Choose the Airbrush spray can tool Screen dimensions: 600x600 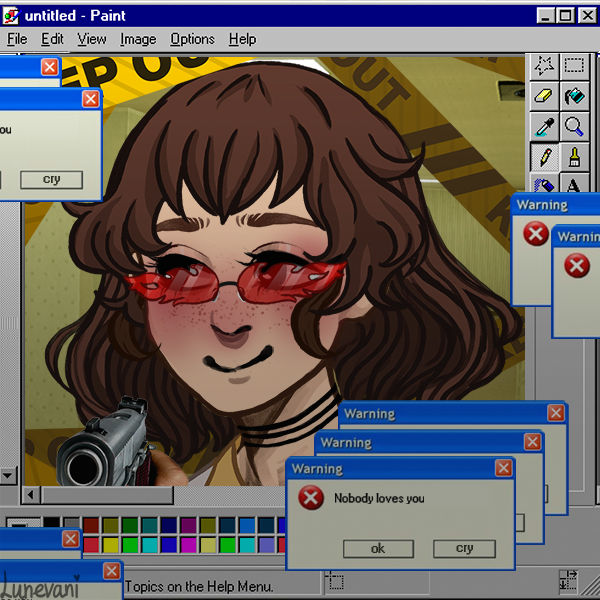click(x=544, y=184)
